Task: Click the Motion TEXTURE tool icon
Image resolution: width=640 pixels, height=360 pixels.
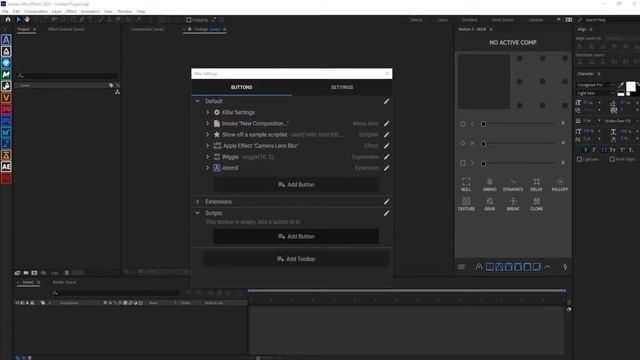Action: 466,204
